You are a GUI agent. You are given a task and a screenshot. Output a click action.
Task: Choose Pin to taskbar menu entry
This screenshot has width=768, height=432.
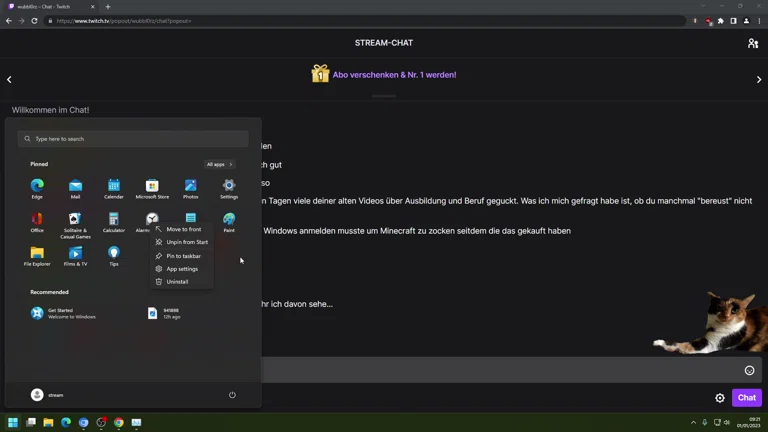(182, 256)
